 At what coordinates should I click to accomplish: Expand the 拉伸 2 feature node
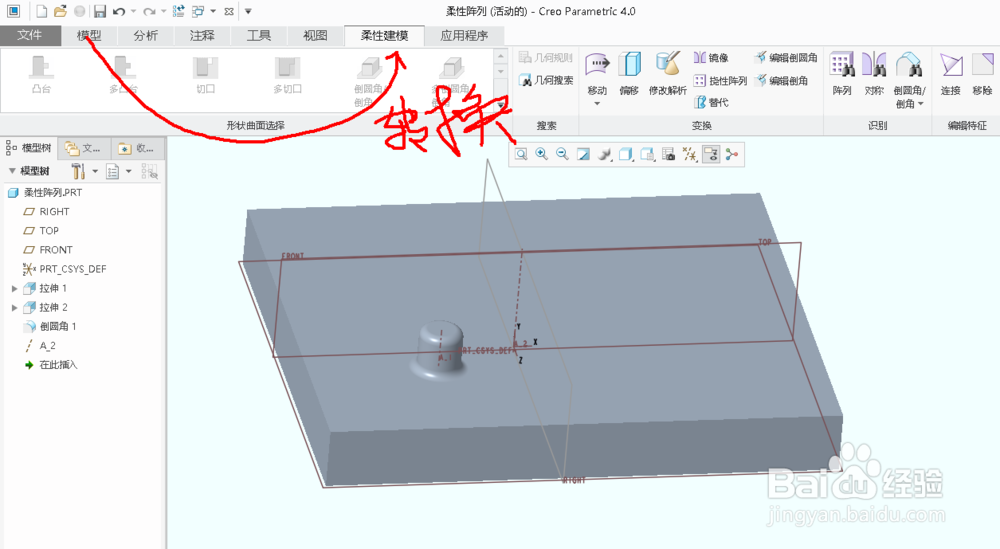[x=15, y=307]
